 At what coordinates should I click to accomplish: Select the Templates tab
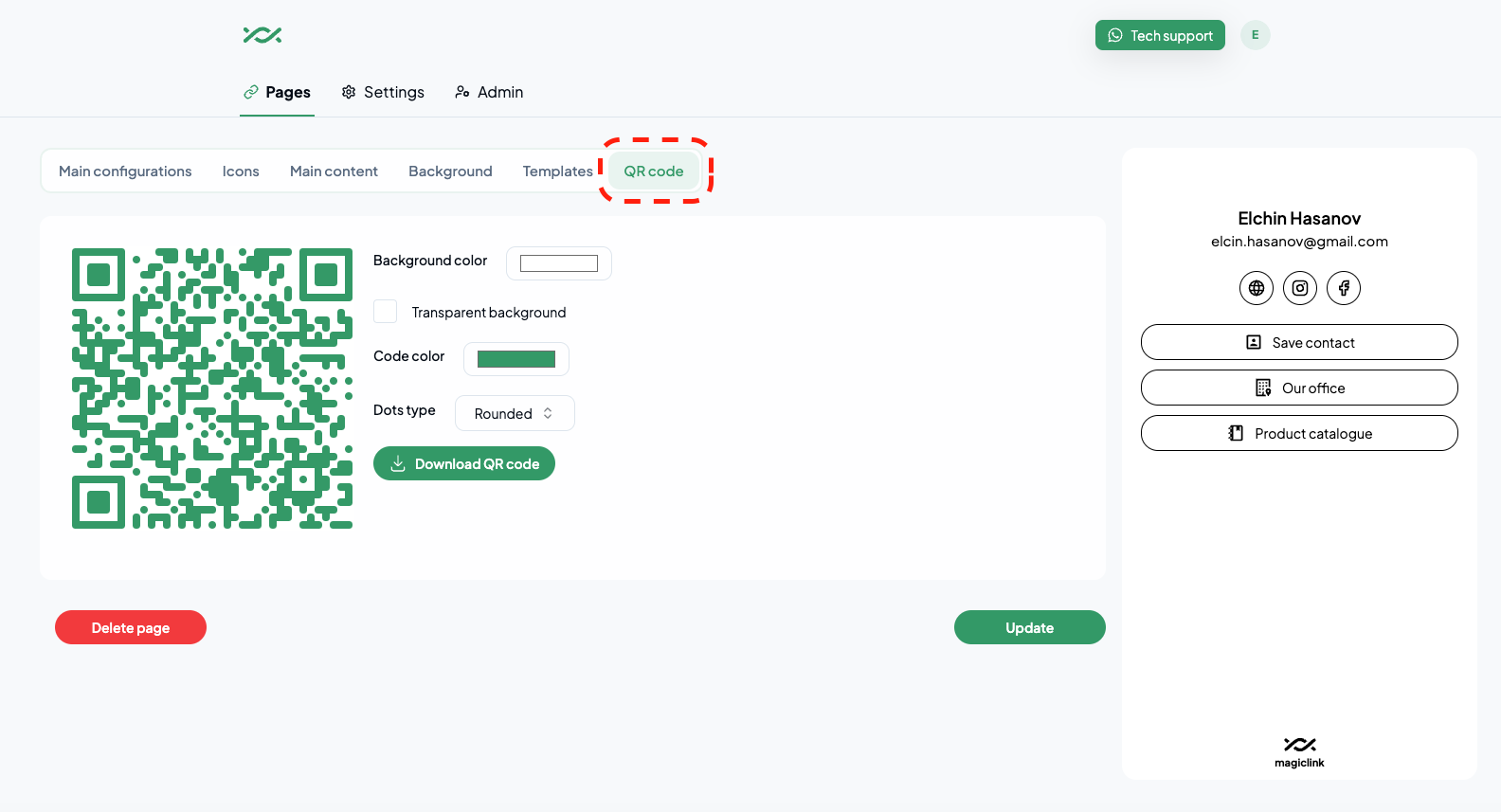tap(557, 171)
